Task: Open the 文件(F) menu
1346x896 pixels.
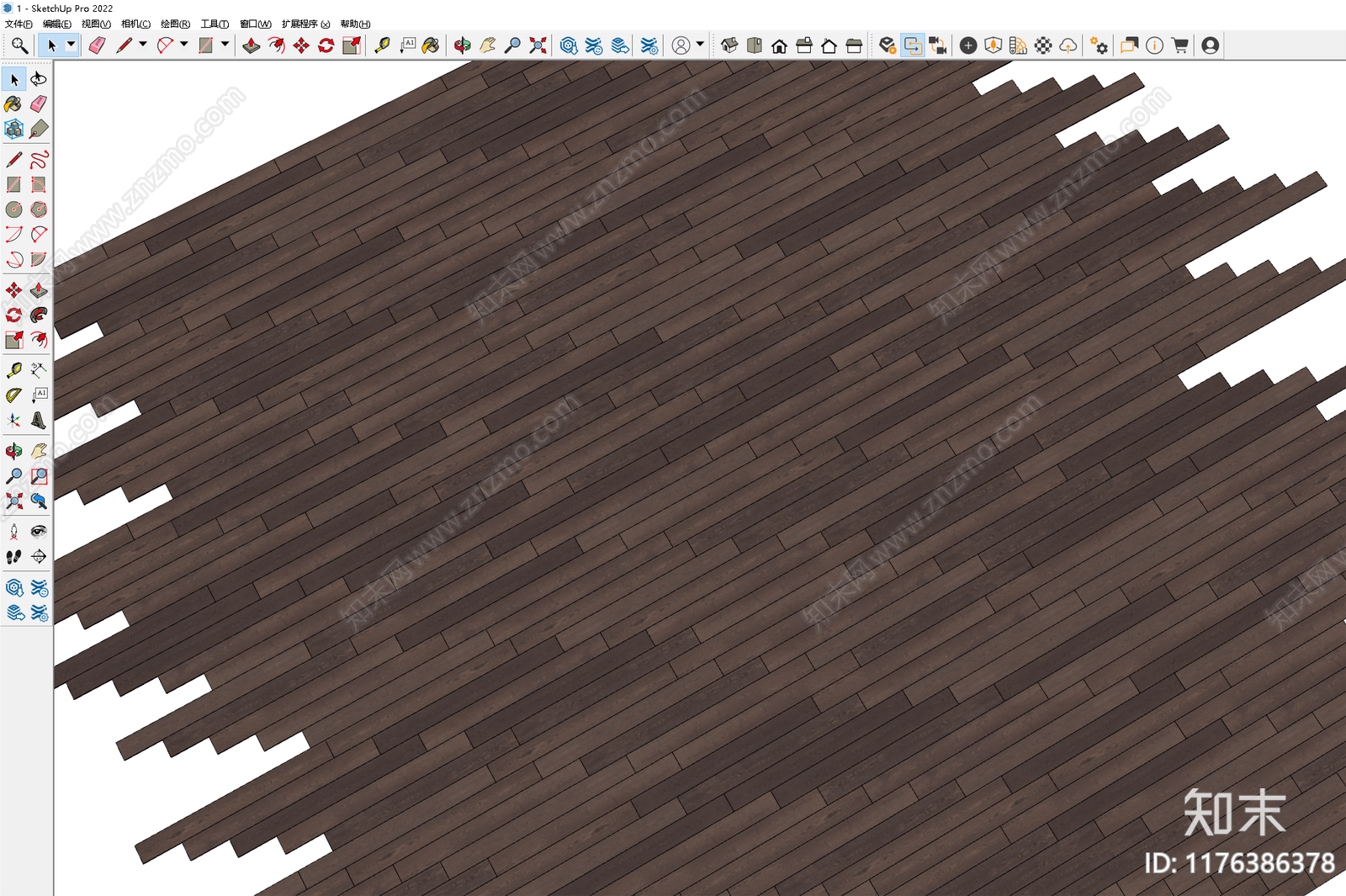Action: click(x=19, y=24)
